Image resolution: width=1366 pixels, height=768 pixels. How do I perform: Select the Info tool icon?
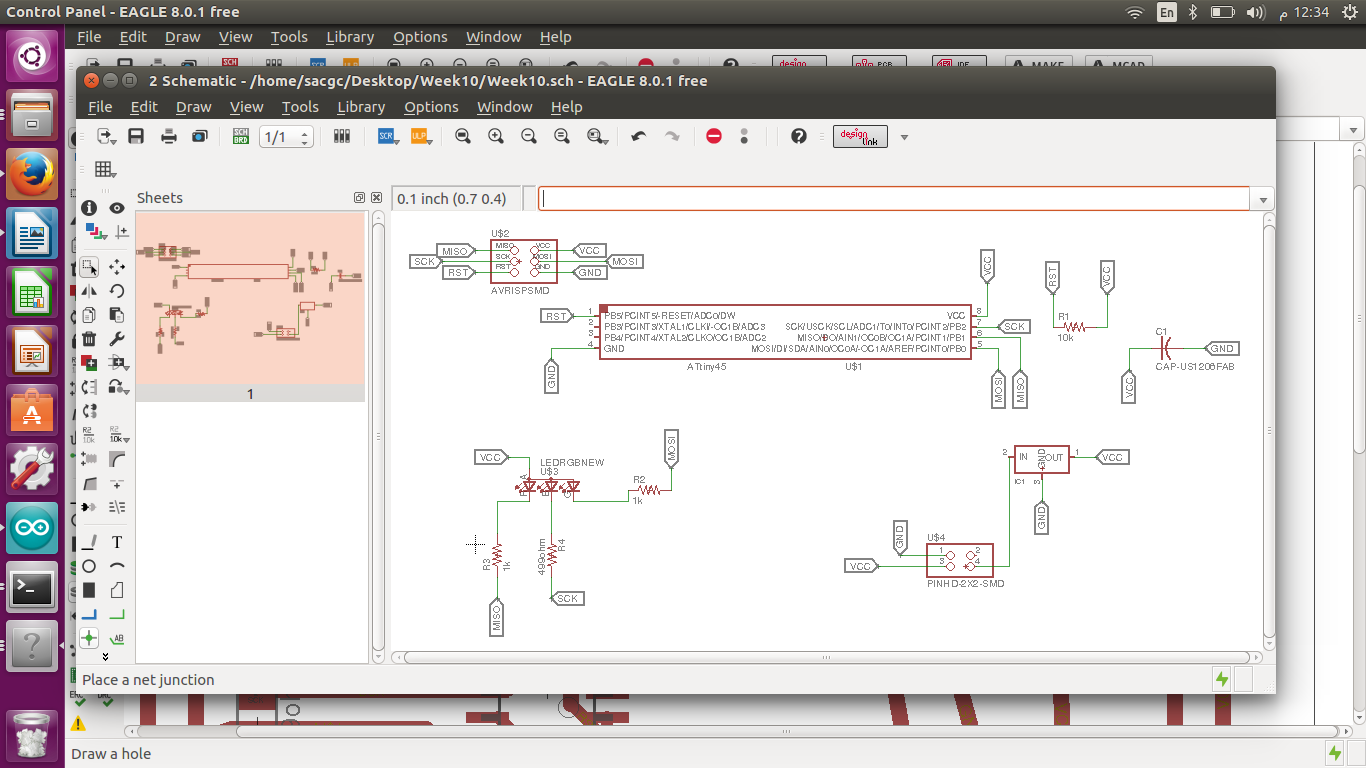[x=89, y=208]
